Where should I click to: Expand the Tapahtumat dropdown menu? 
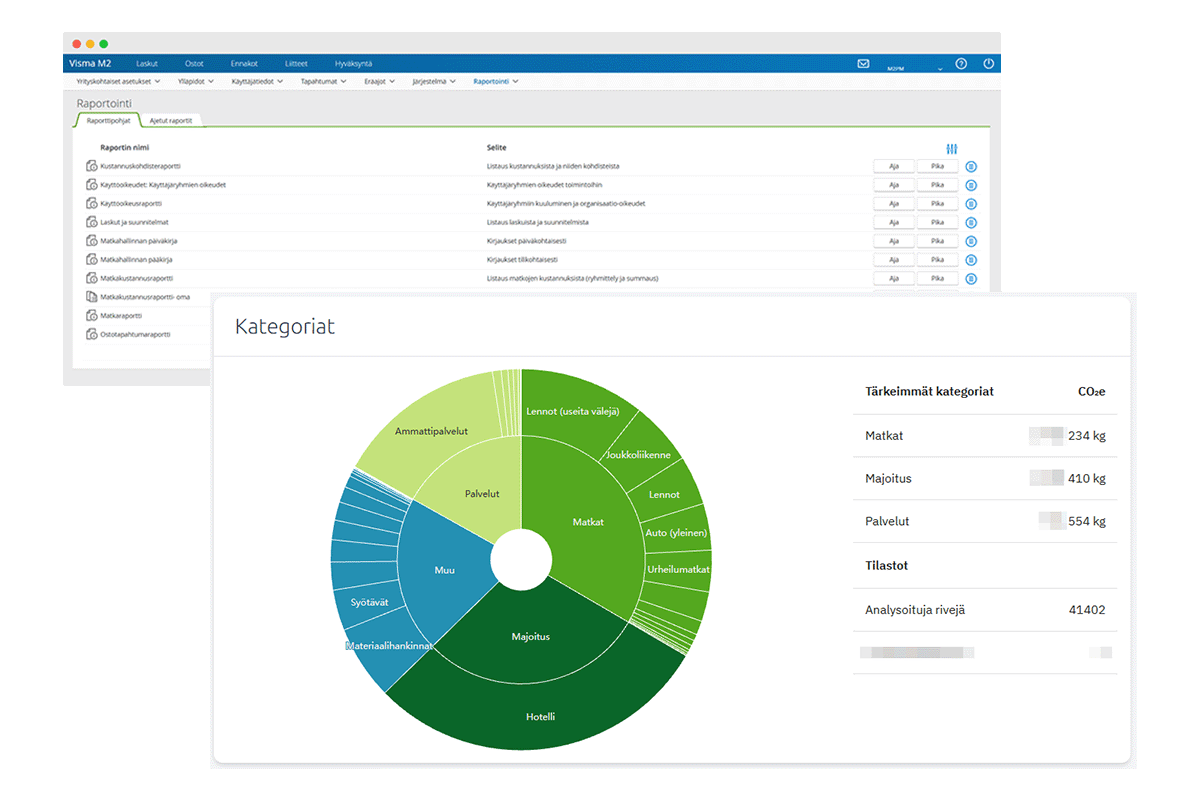324,82
